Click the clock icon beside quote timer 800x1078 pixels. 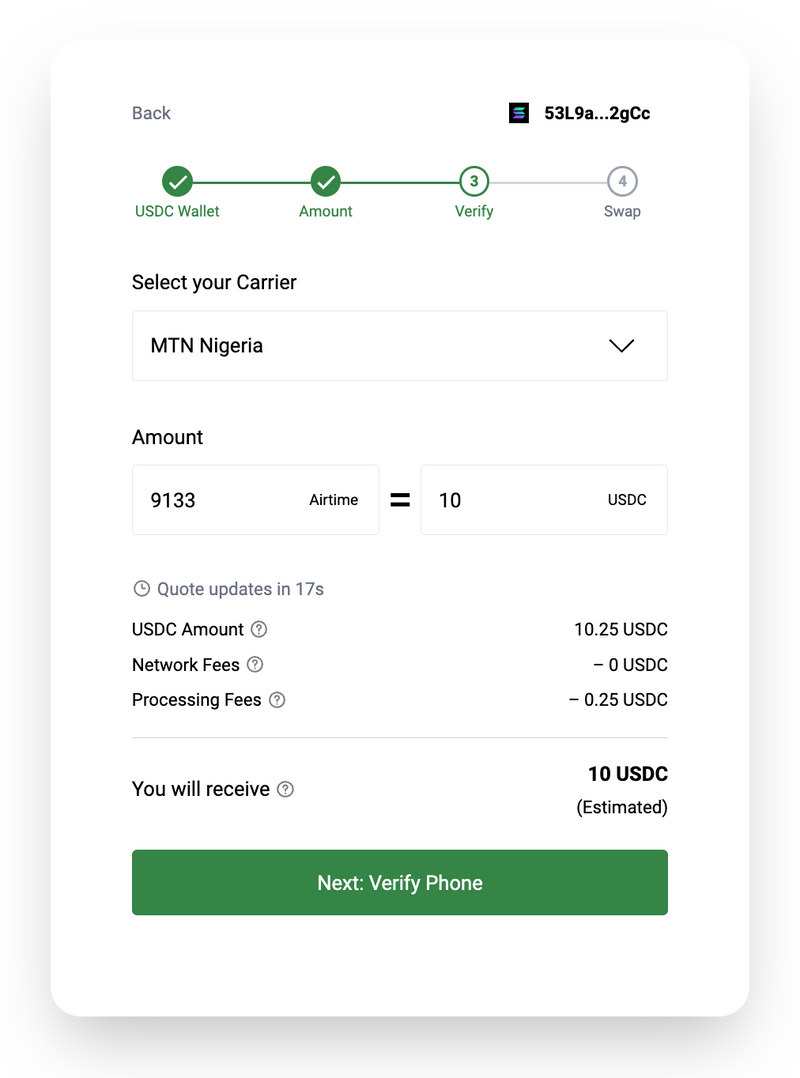click(x=141, y=589)
